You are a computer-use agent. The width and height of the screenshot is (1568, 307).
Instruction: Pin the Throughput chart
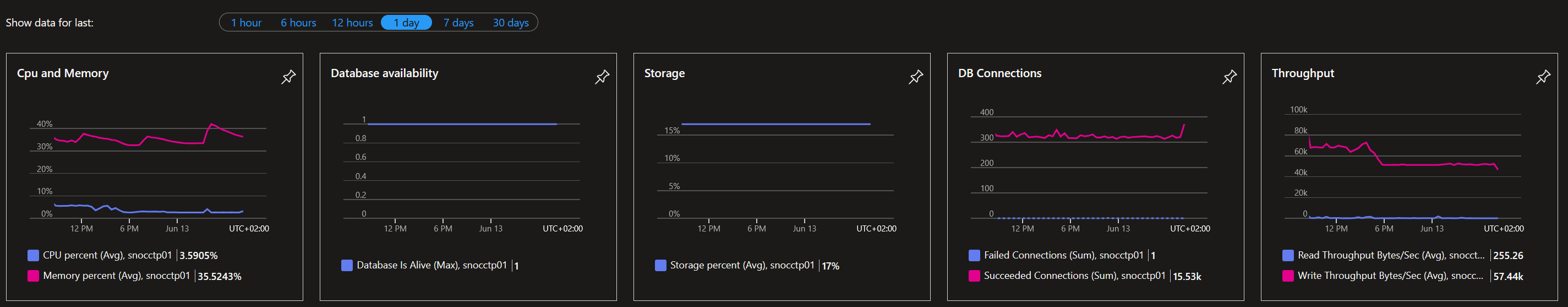pos(1543,77)
